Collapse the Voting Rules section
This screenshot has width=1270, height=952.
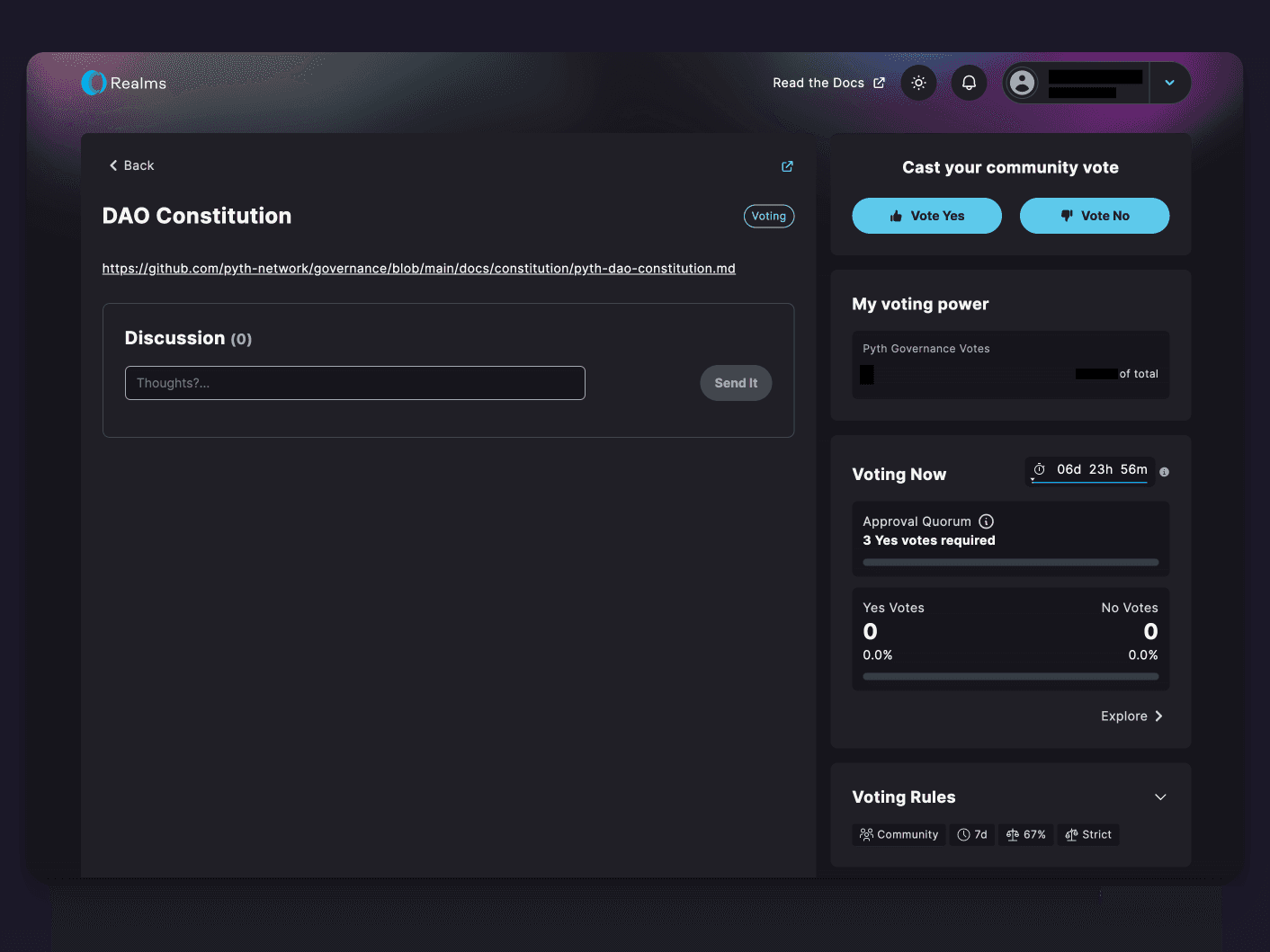pos(1159,796)
